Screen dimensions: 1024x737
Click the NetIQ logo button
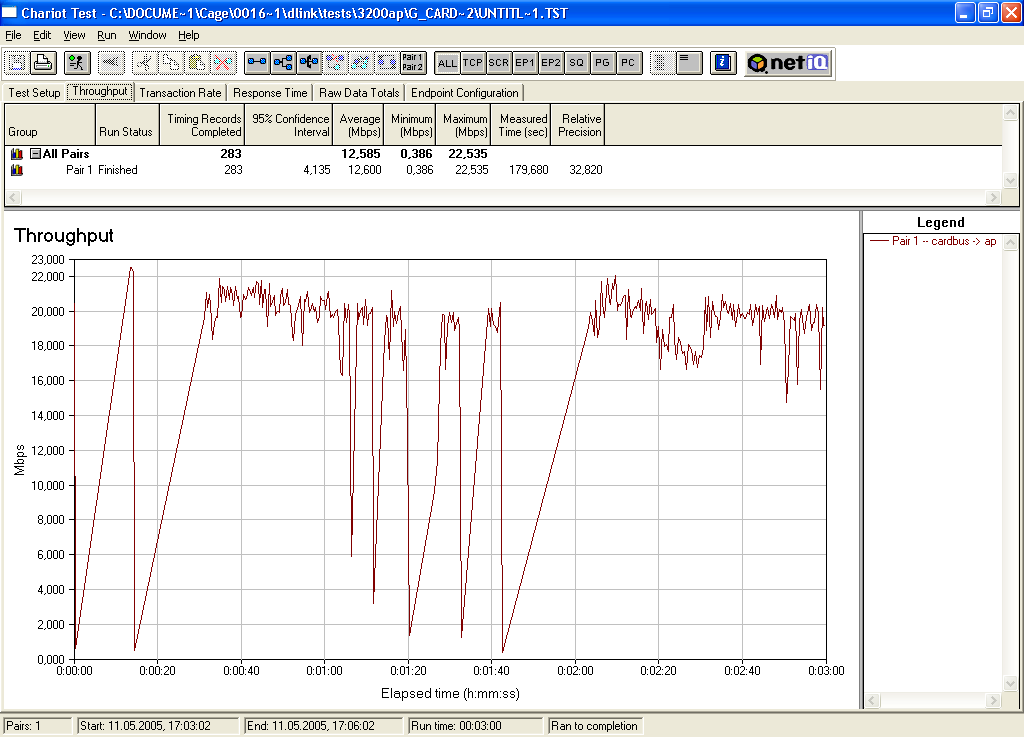pyautogui.click(x=788, y=63)
